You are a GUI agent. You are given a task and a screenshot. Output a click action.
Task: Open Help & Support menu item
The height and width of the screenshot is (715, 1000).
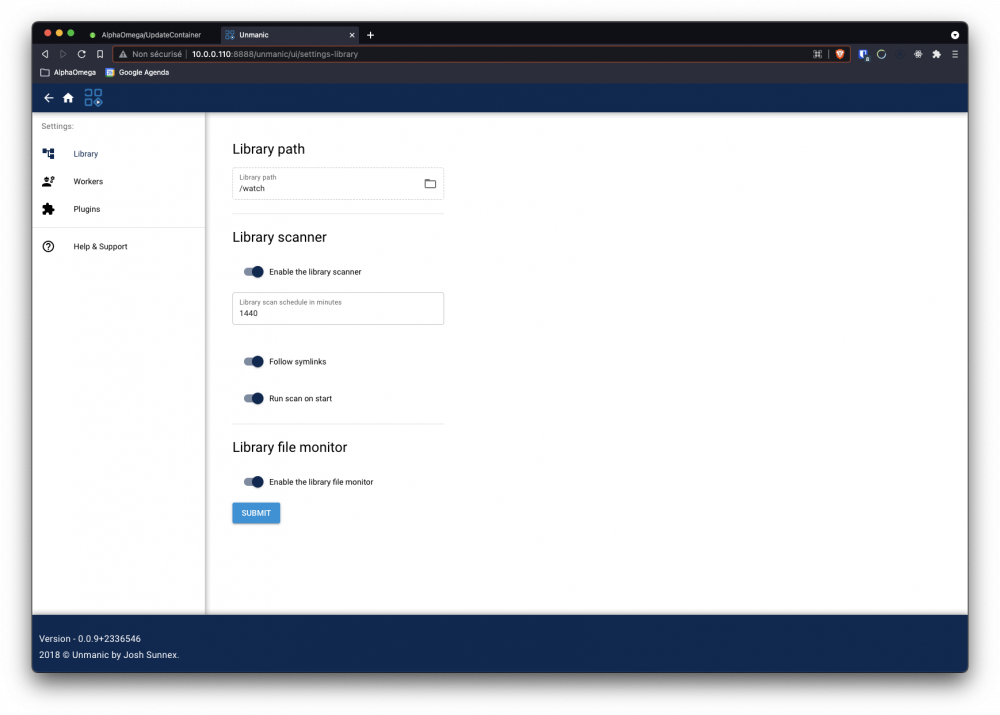click(x=119, y=247)
